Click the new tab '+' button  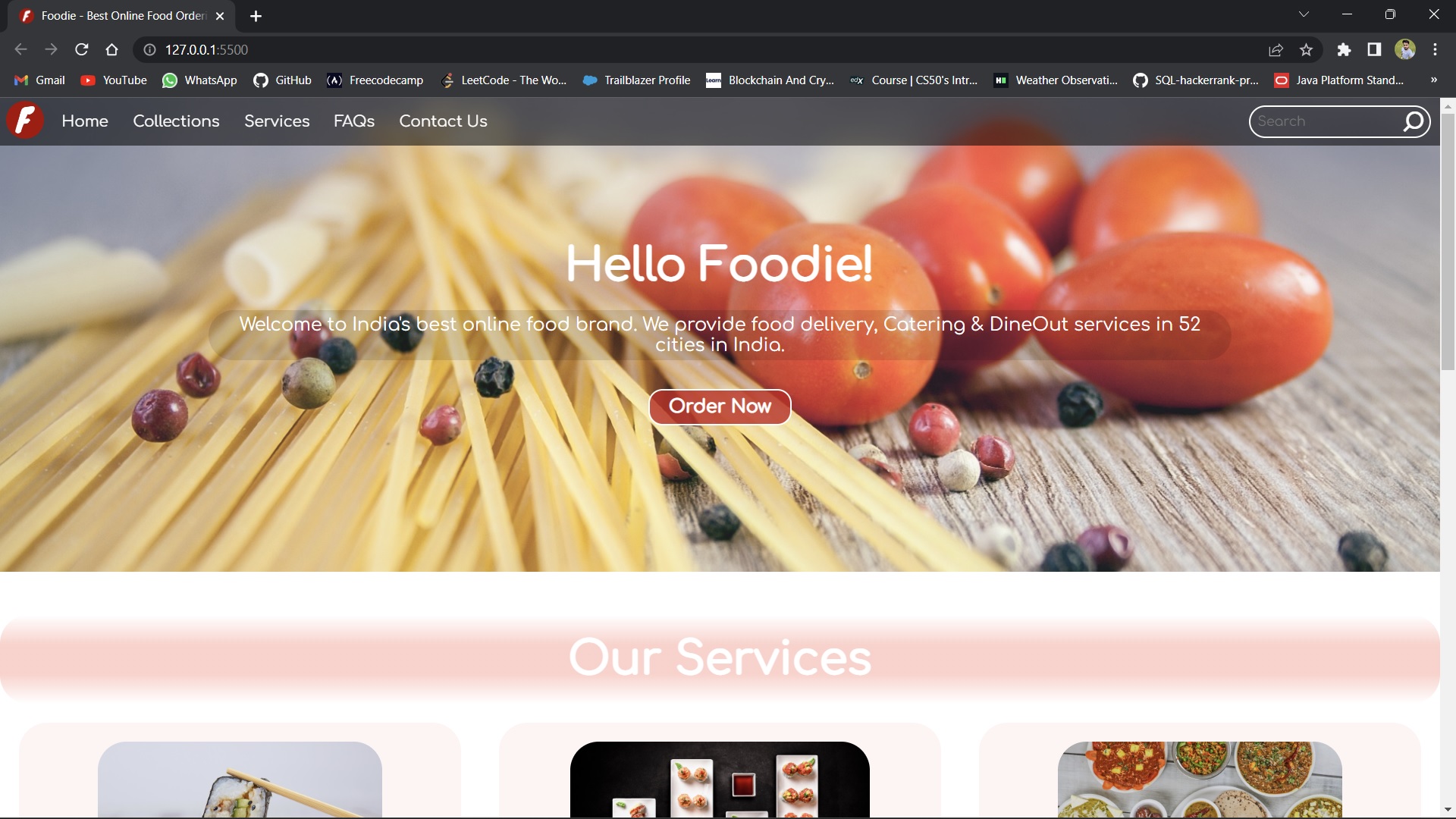coord(256,15)
